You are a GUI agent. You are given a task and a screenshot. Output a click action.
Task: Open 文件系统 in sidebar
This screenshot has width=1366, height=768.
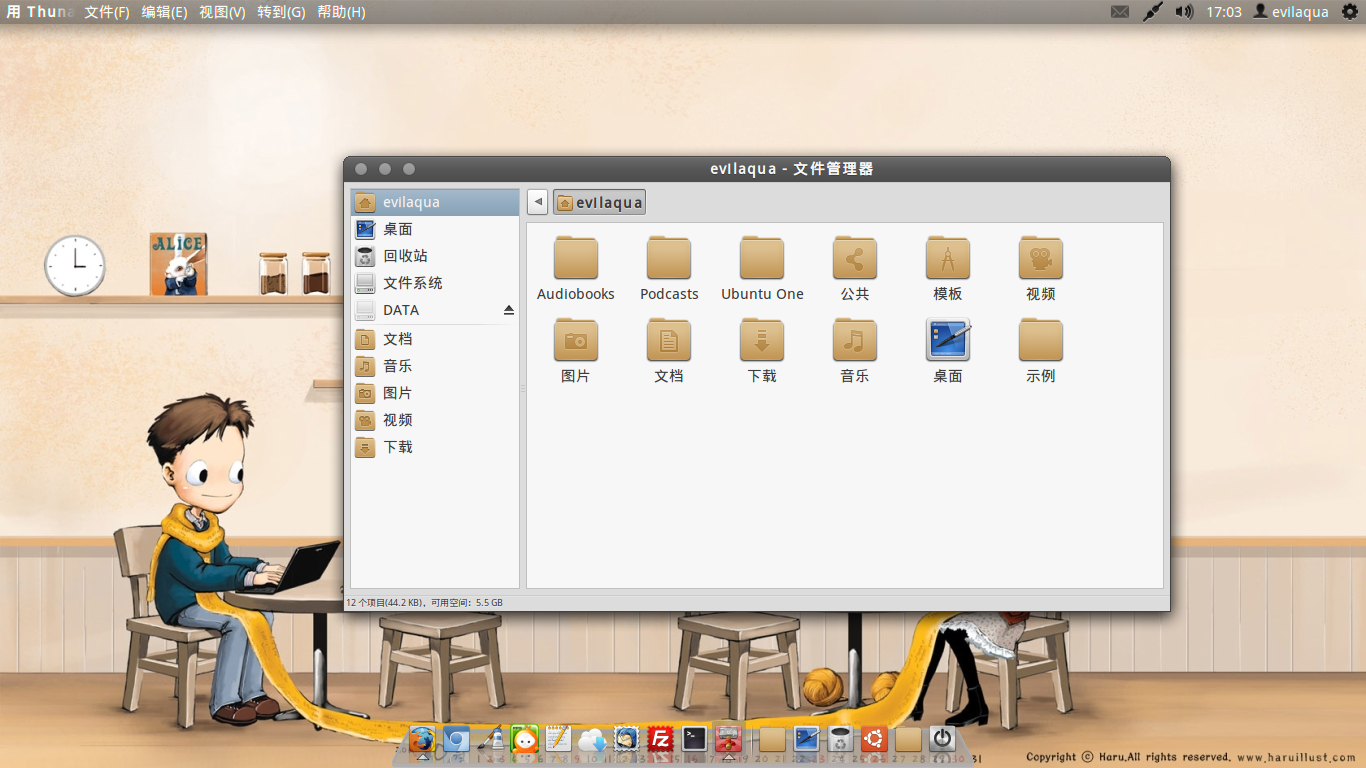pyautogui.click(x=435, y=283)
